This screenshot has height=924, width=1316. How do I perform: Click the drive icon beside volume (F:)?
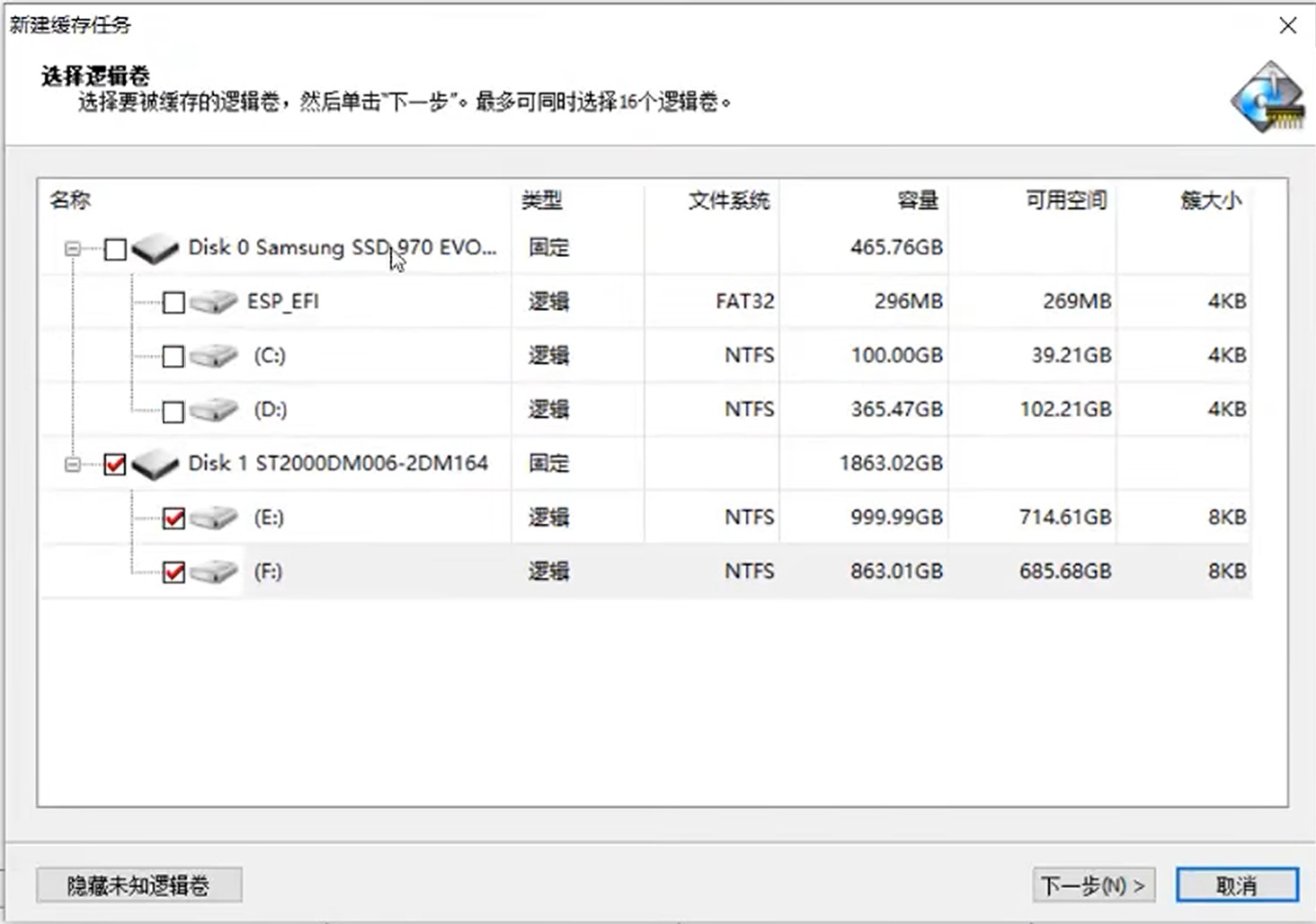[x=214, y=572]
